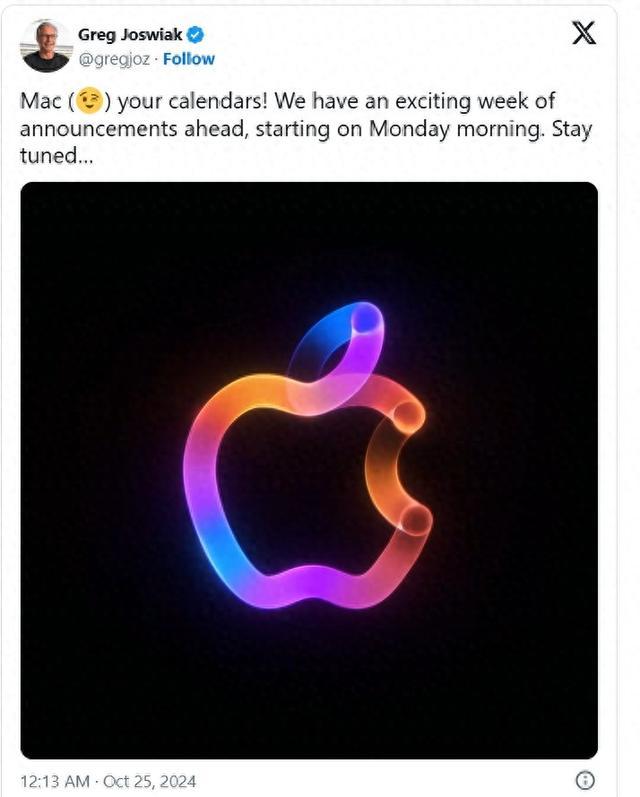Image resolution: width=640 pixels, height=797 pixels.
Task: Click the winking face emoji
Action: (90, 100)
